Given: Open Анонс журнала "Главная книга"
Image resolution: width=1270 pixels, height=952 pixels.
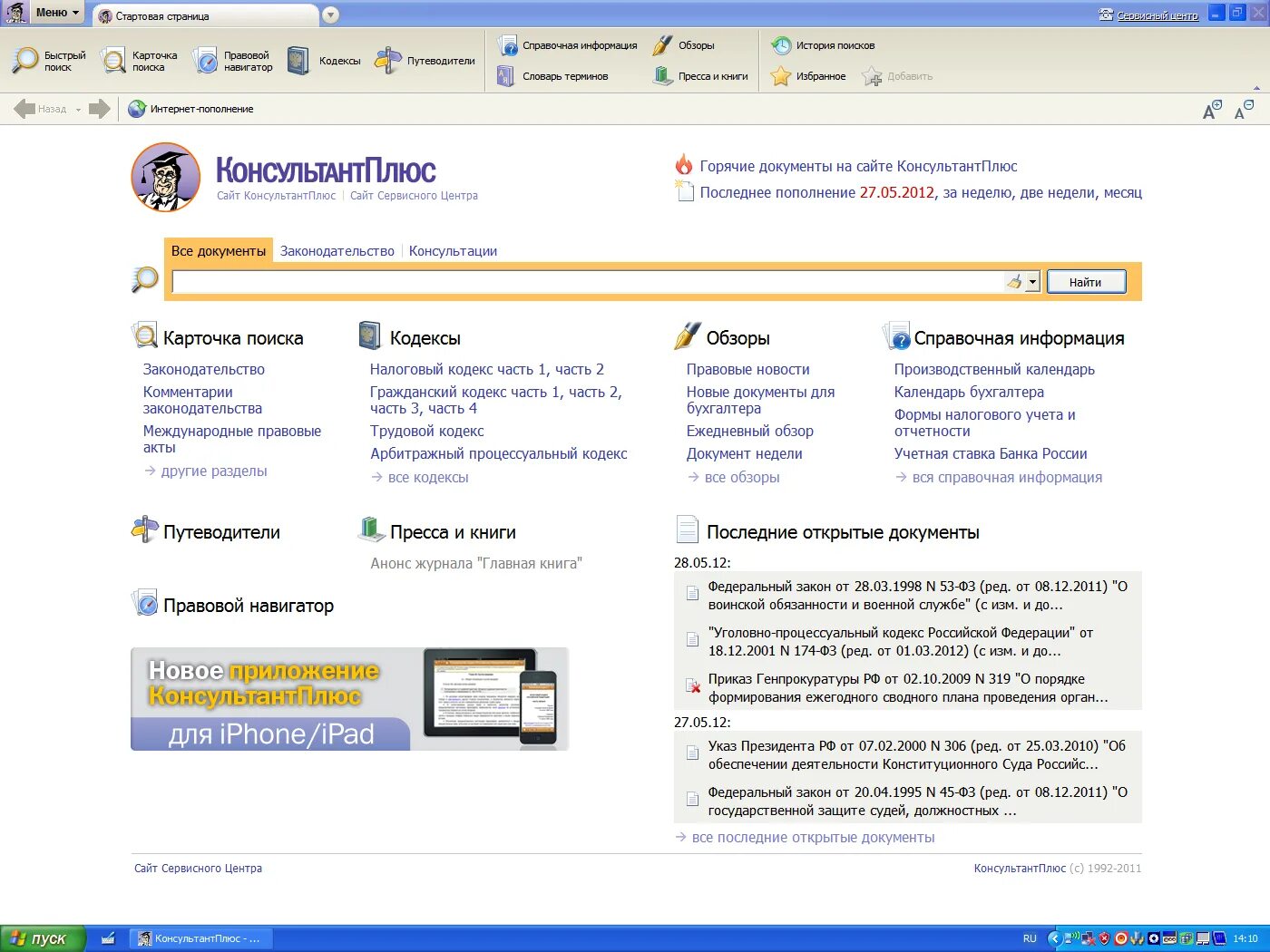Looking at the screenshot, I should [x=476, y=563].
